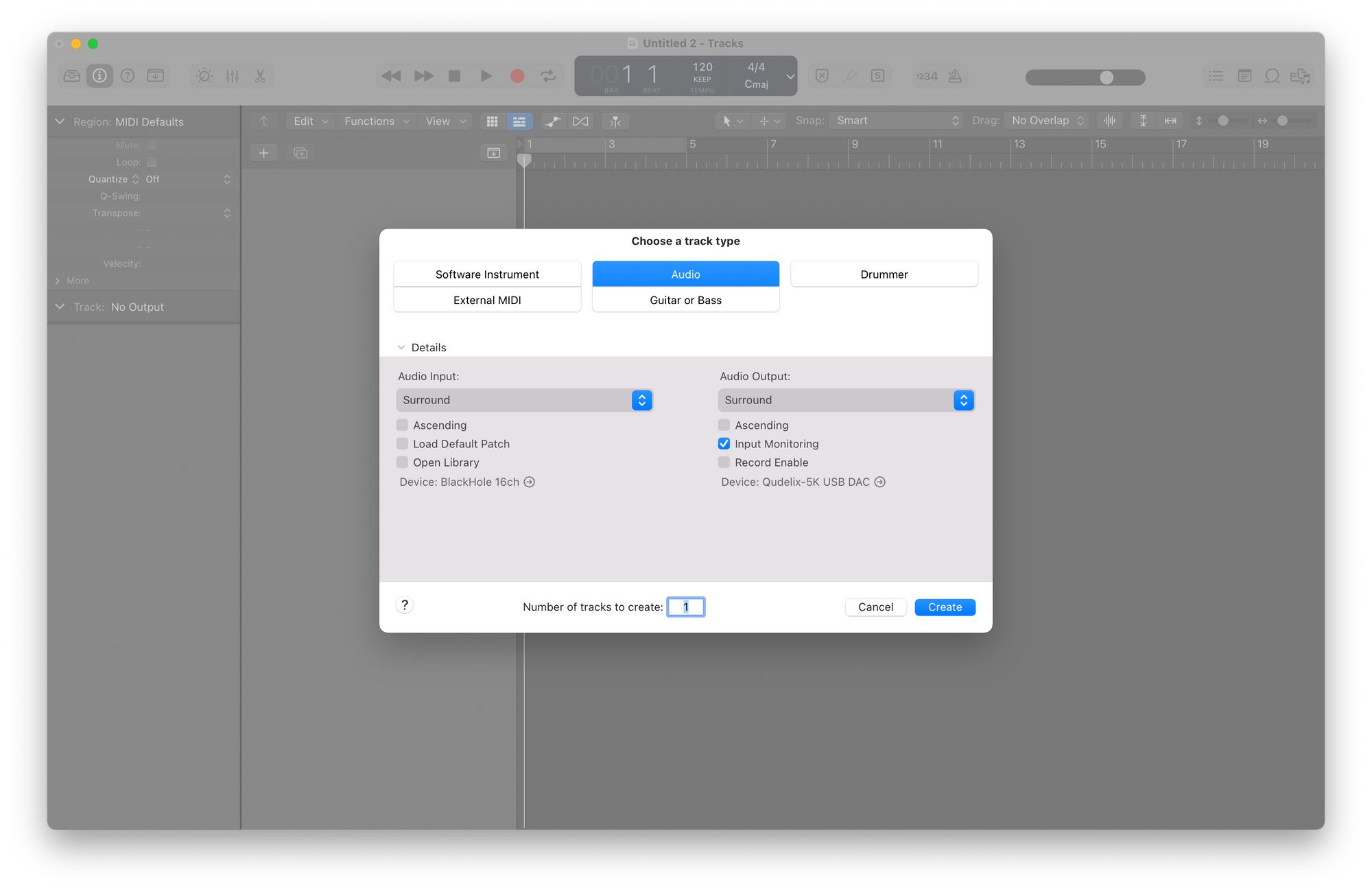This screenshot has height=892, width=1372.
Task: Cancel the new track dialog
Action: [875, 607]
